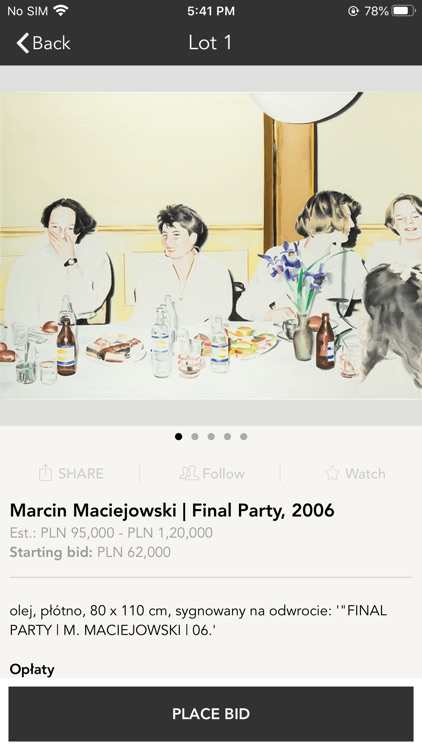The height and width of the screenshot is (750, 422).
Task: Open the Final Party painting image
Action: pyautogui.click(x=211, y=246)
